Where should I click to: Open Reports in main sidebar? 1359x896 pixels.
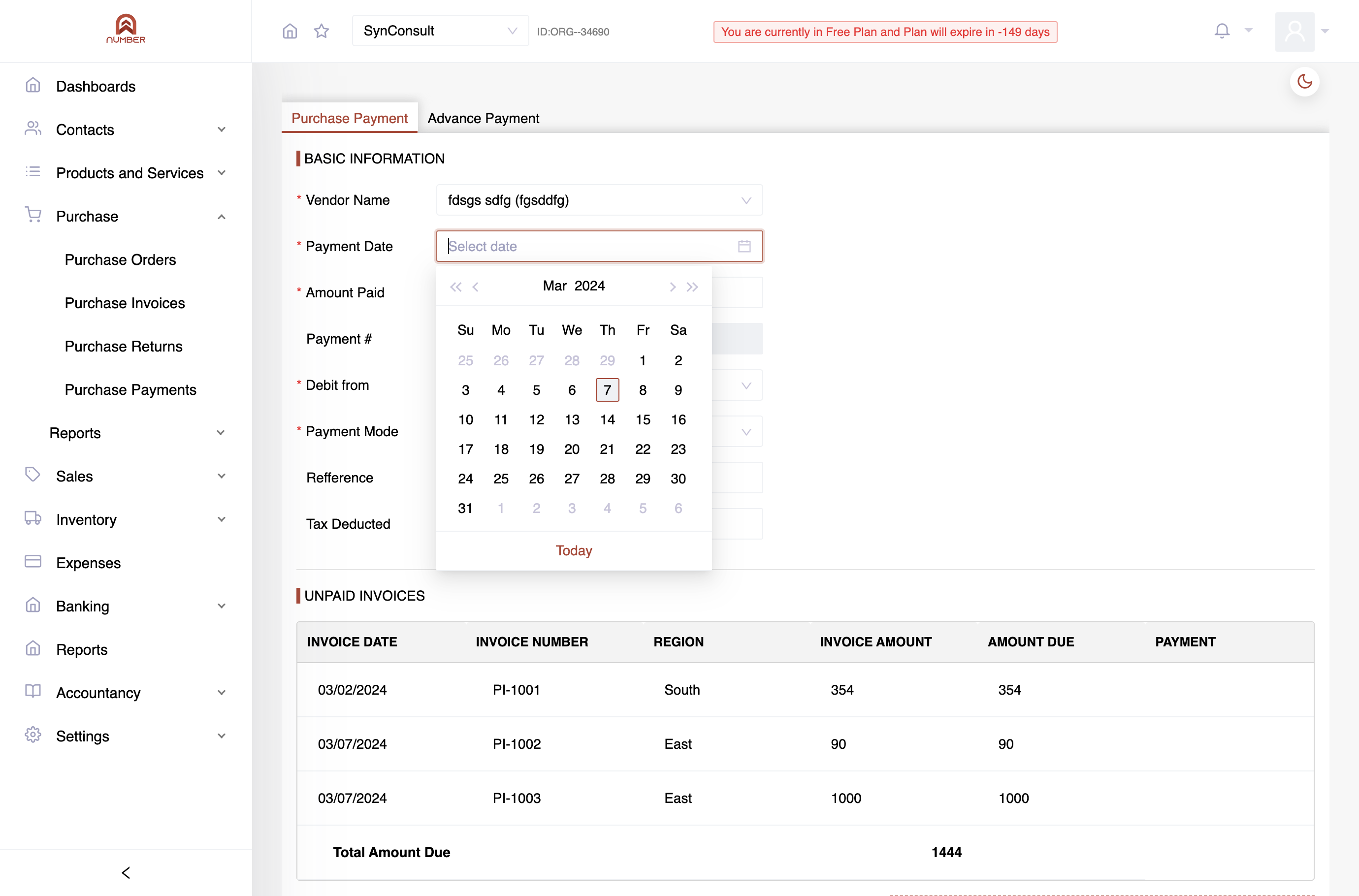click(82, 650)
